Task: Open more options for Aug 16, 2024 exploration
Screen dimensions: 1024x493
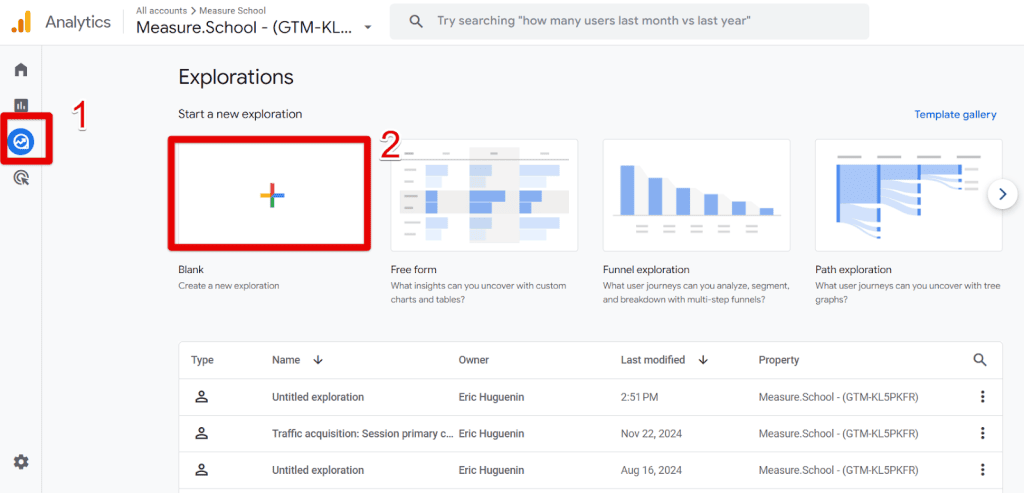Action: (982, 470)
